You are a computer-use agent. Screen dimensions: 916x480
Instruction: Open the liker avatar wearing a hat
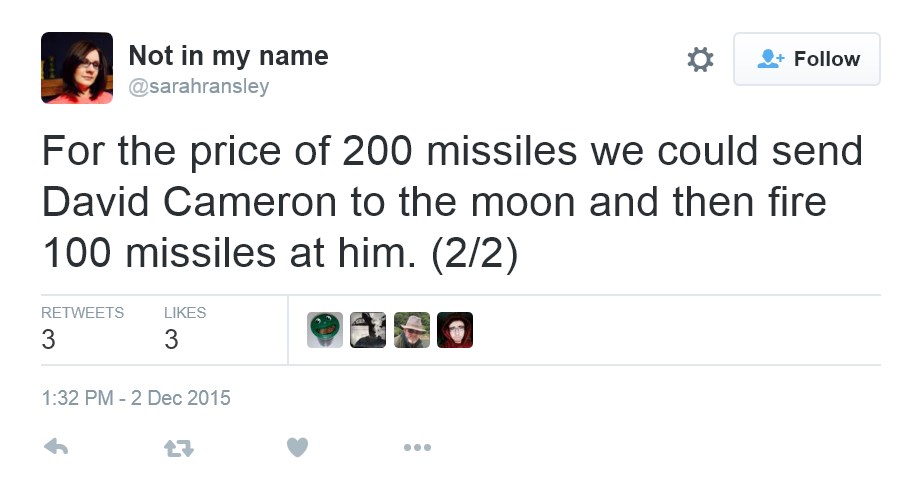point(411,330)
